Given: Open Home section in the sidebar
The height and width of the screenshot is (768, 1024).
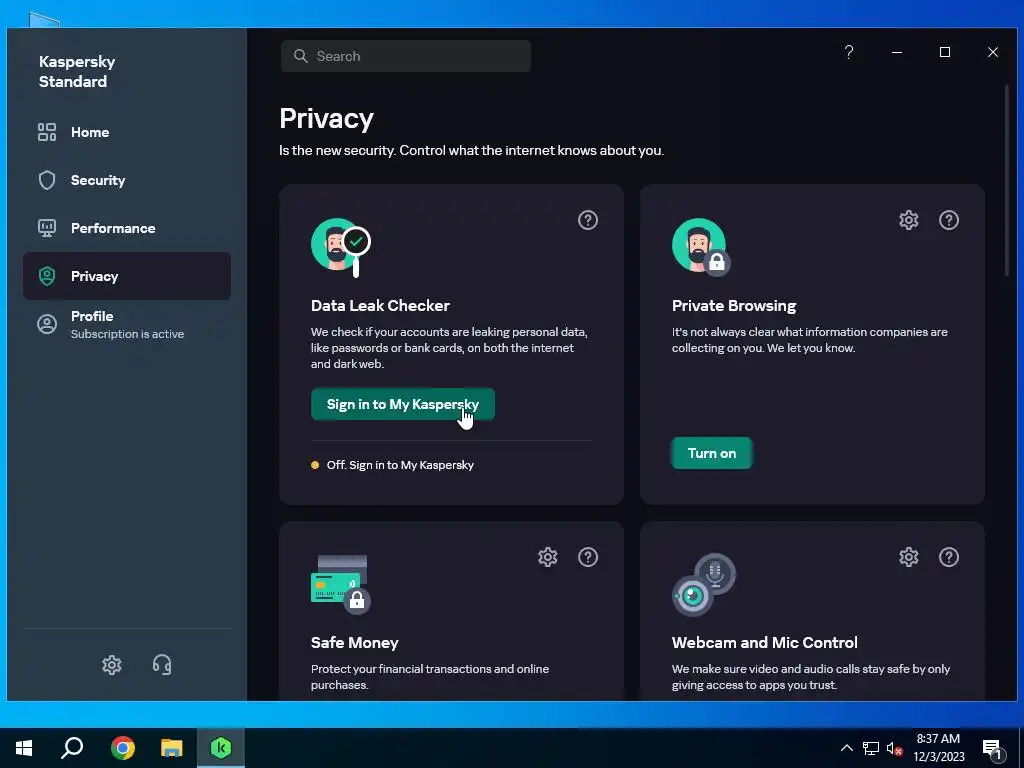Looking at the screenshot, I should (x=127, y=132).
